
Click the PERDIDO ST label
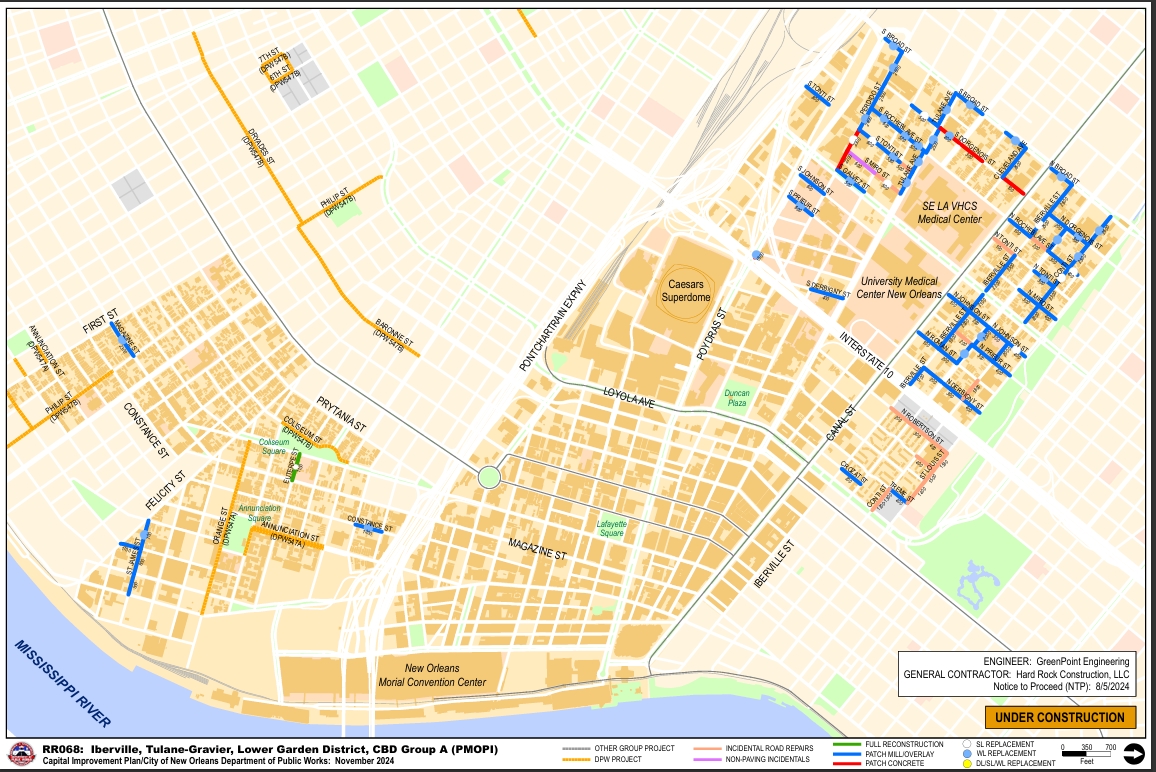coord(870,97)
